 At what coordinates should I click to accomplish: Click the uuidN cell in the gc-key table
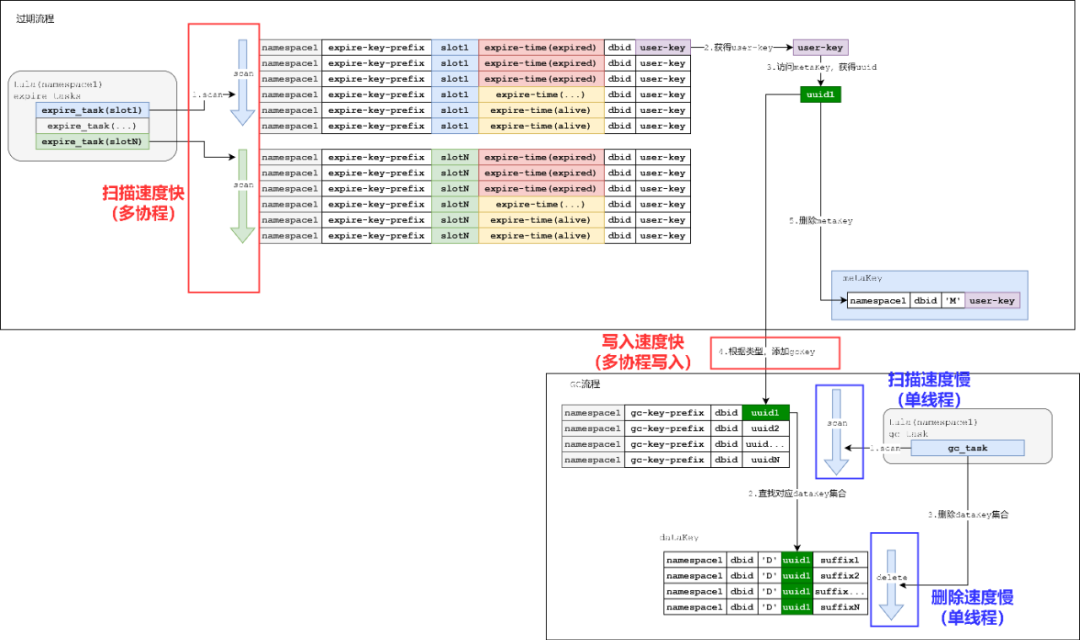click(x=765, y=460)
